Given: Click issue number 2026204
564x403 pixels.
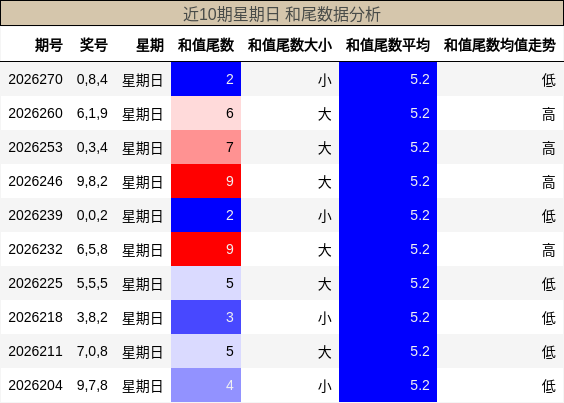Looking at the screenshot, I should [35, 385].
